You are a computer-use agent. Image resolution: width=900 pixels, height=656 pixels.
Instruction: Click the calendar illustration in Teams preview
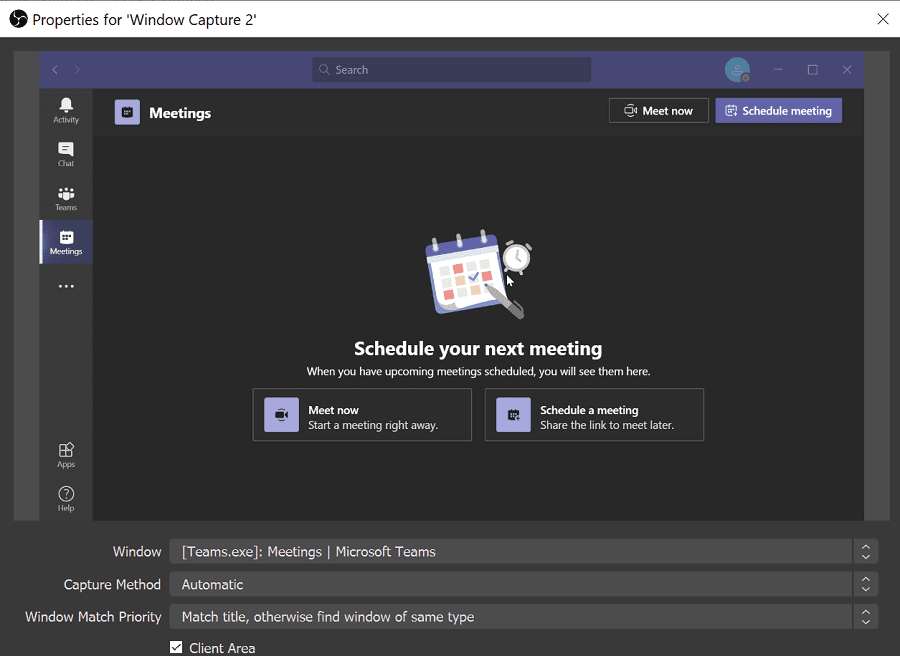coord(478,274)
